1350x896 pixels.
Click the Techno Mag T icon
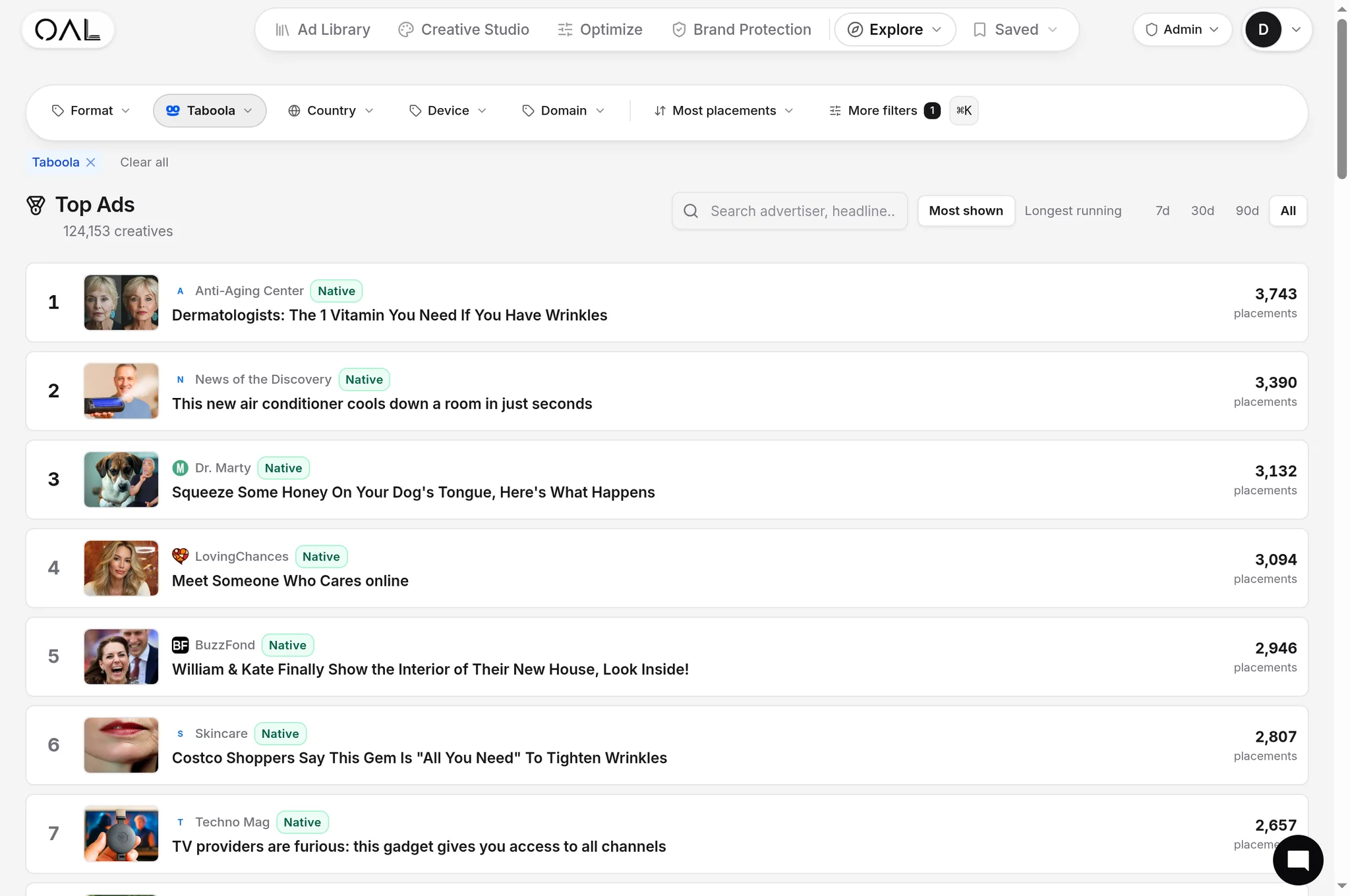180,822
